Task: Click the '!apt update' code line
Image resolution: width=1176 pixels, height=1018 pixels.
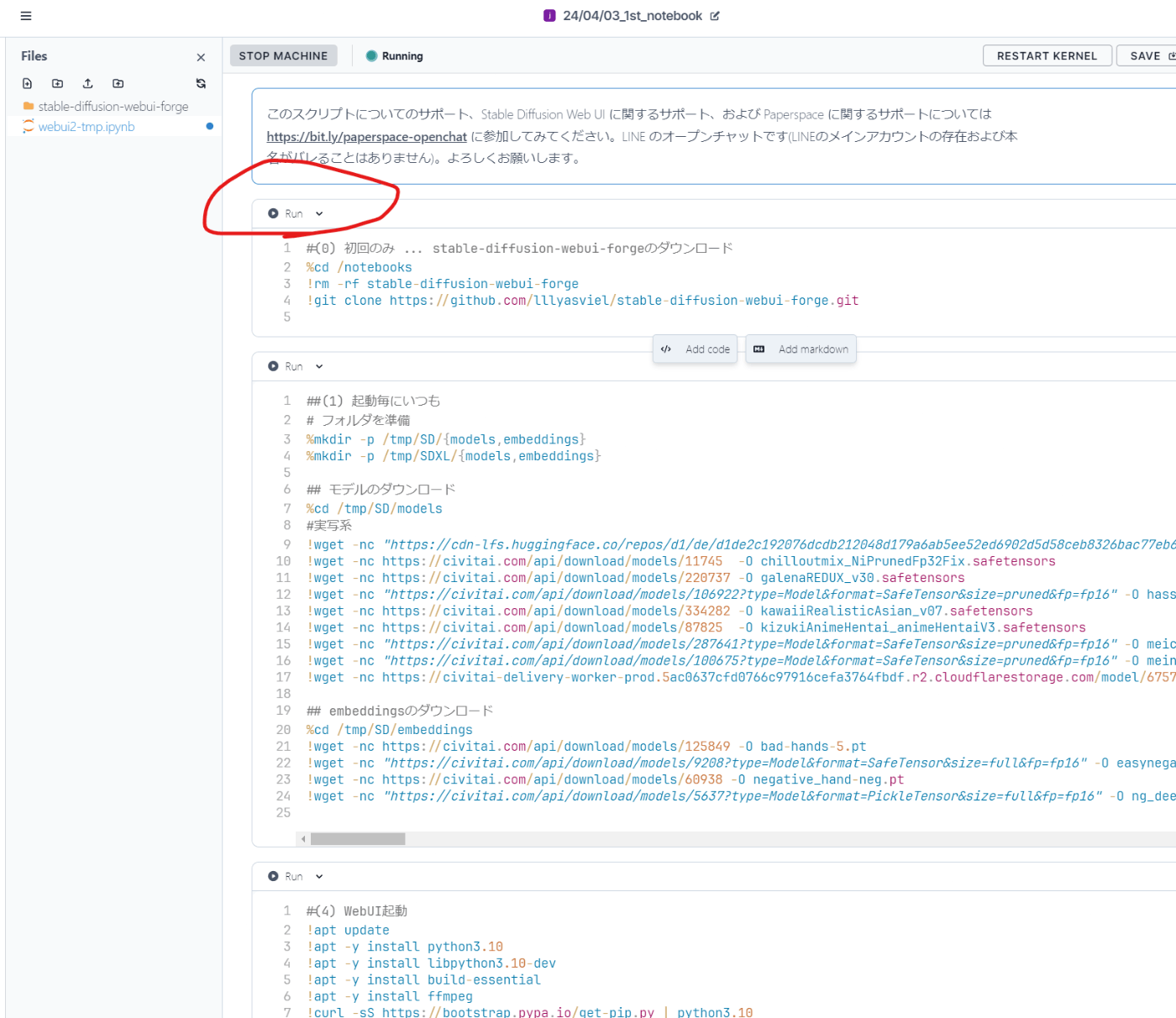Action: [x=348, y=931]
